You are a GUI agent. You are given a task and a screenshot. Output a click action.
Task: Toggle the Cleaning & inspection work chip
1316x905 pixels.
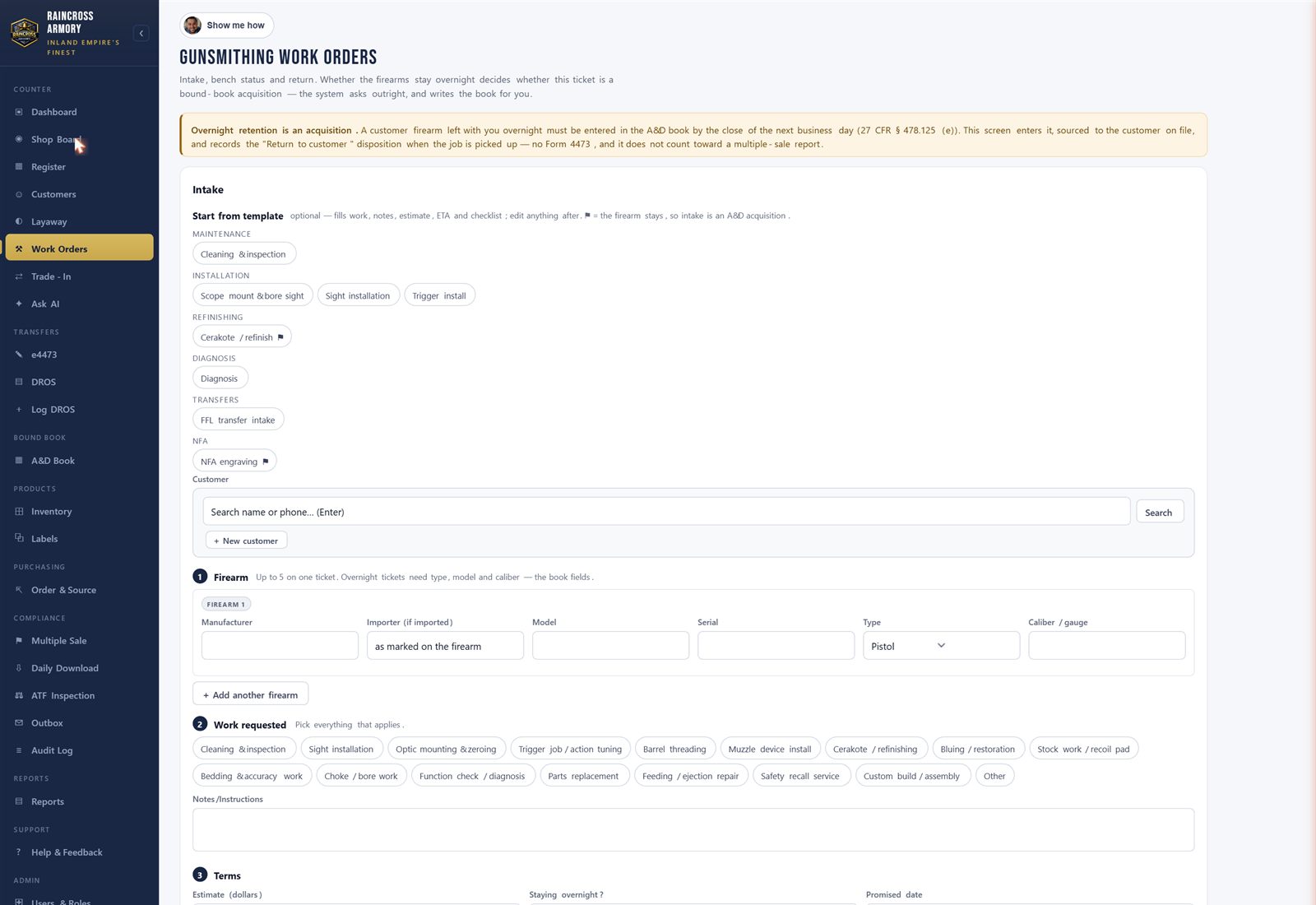243,749
